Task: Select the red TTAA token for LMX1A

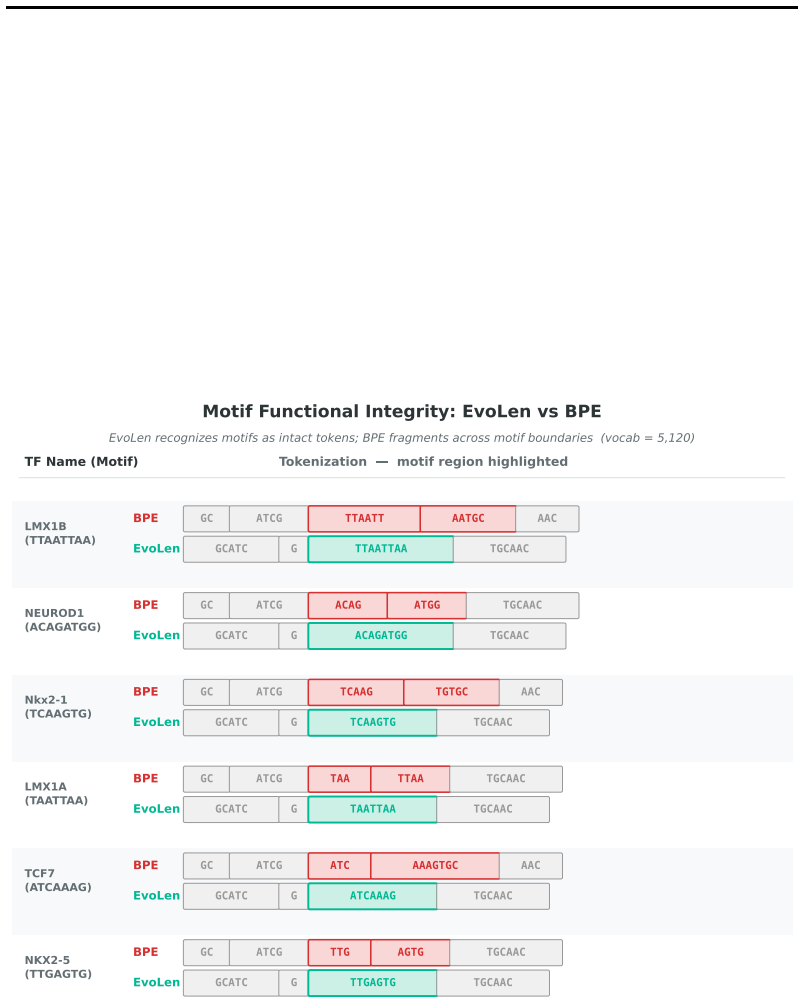Action: (x=410, y=779)
